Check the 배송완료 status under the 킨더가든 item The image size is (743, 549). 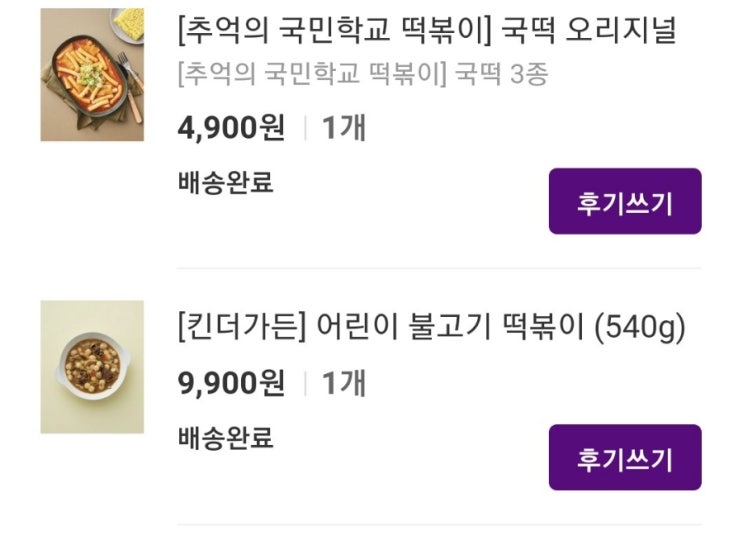tap(225, 437)
